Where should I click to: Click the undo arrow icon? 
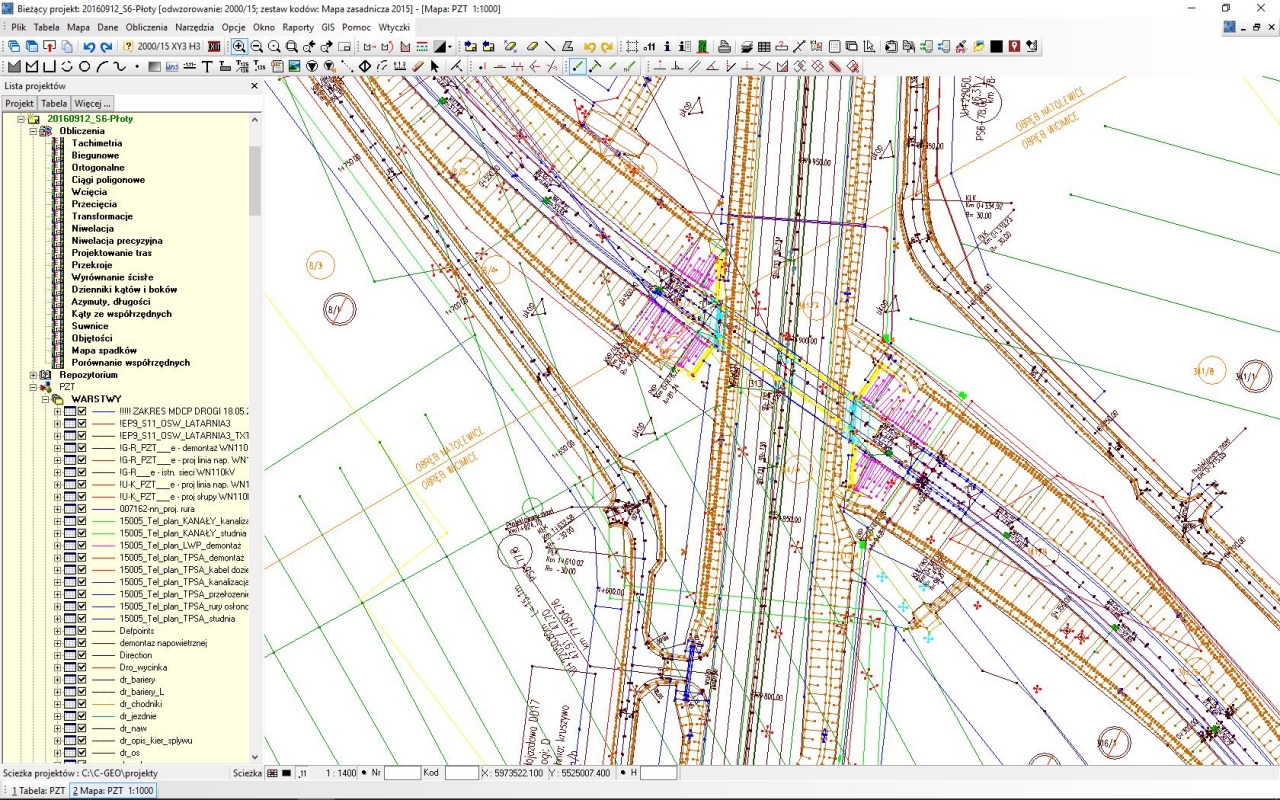click(x=89, y=46)
